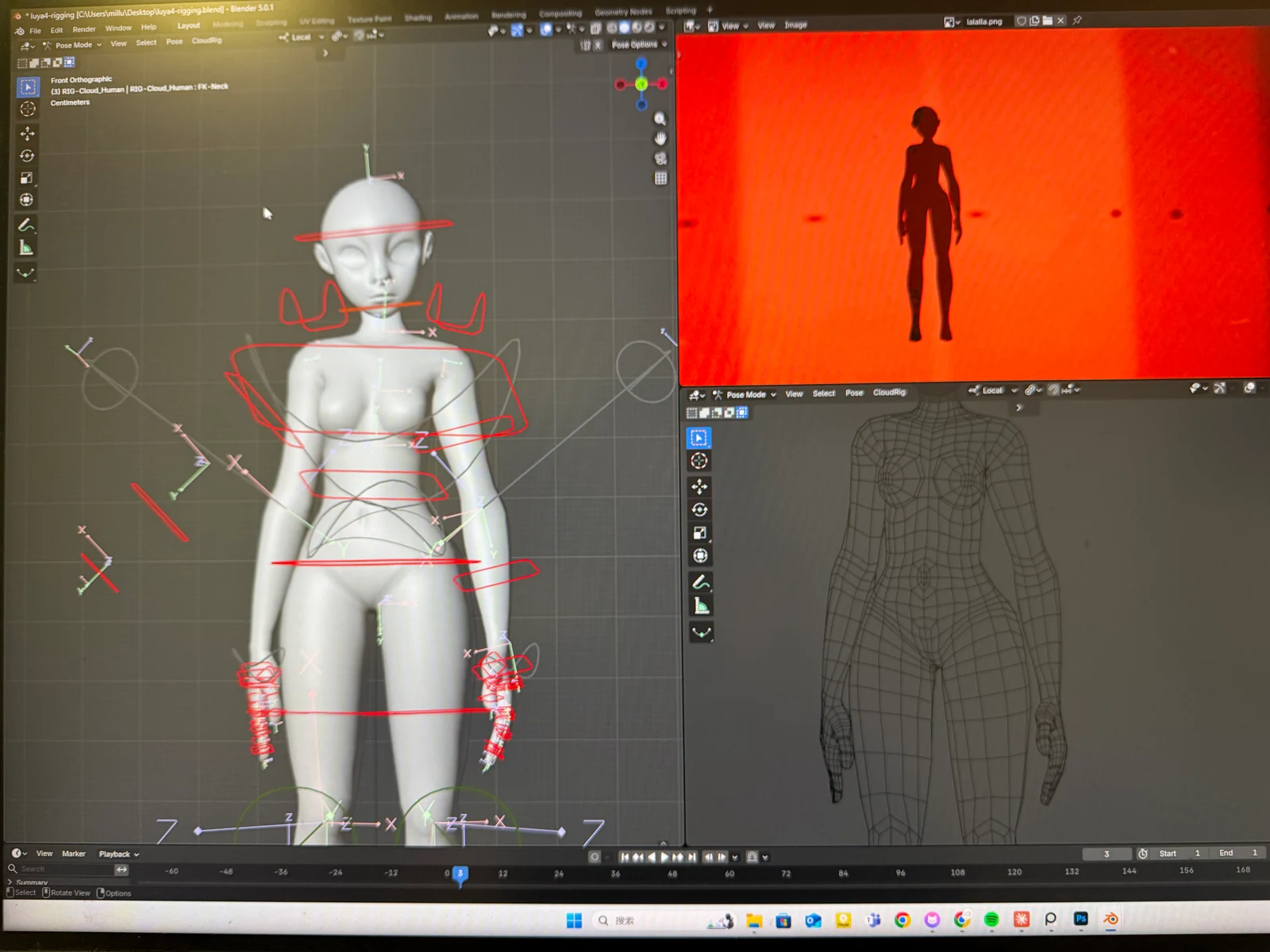The image size is (1270, 952).
Task: Unlink the lalalla.png image with X button
Action: [x=1060, y=21]
